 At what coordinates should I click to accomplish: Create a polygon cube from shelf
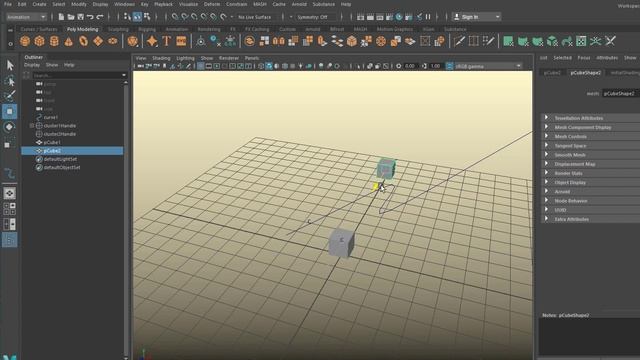click(40, 41)
